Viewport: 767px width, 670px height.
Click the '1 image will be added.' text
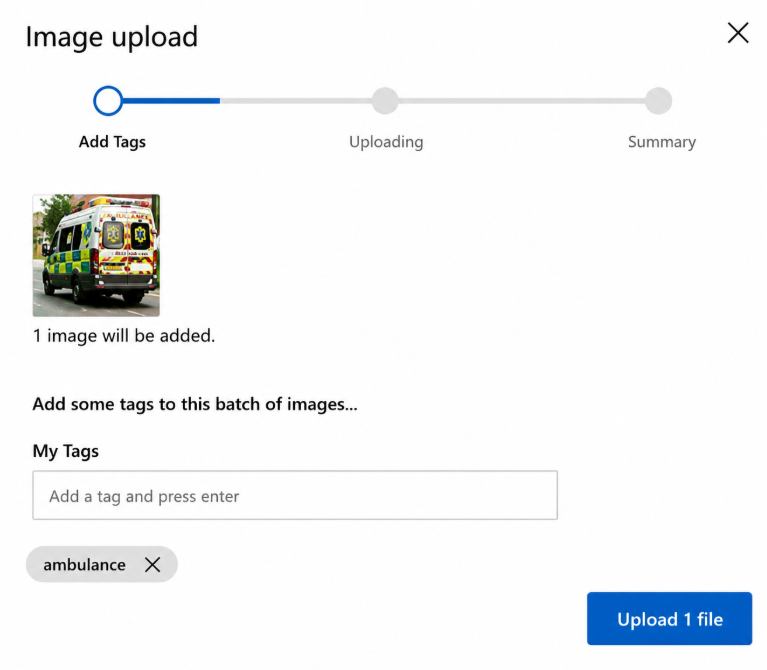click(x=124, y=336)
